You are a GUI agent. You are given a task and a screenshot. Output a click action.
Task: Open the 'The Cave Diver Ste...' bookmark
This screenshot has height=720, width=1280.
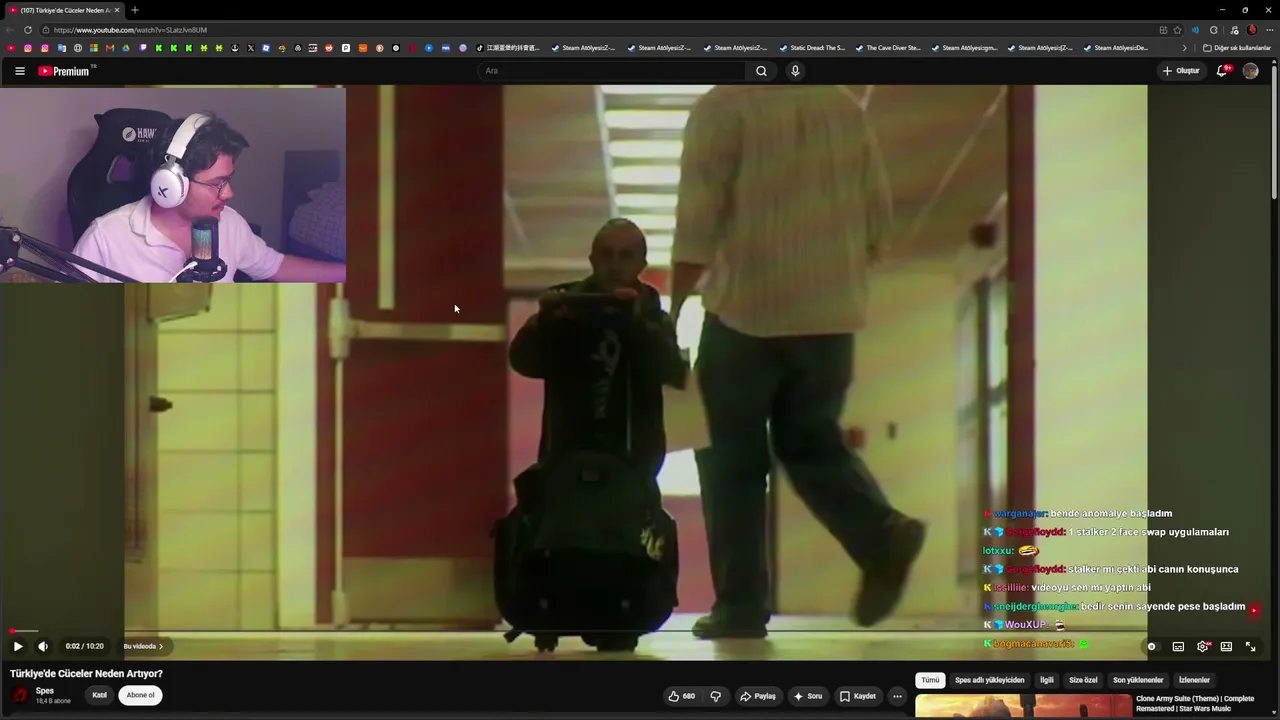click(887, 48)
